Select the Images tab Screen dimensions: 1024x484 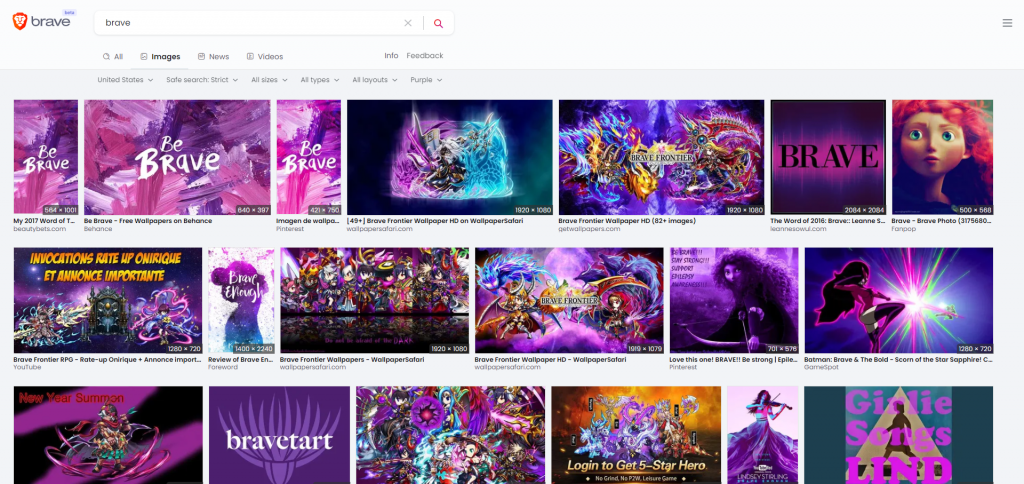160,57
